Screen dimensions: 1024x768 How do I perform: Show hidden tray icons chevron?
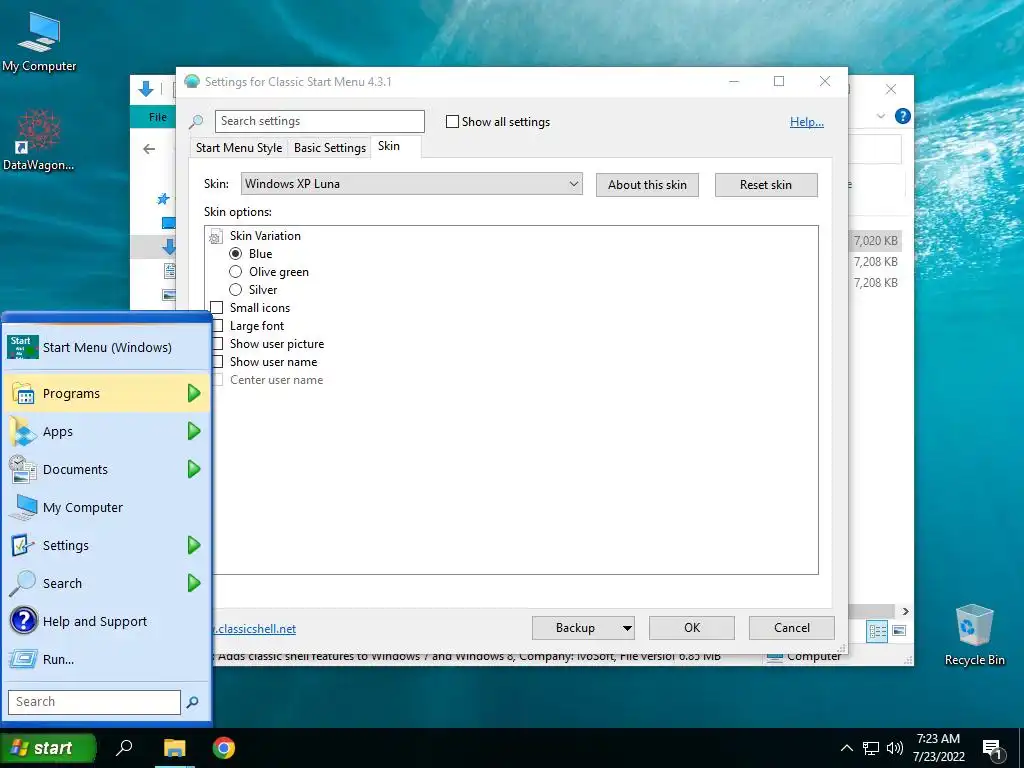tap(846, 748)
